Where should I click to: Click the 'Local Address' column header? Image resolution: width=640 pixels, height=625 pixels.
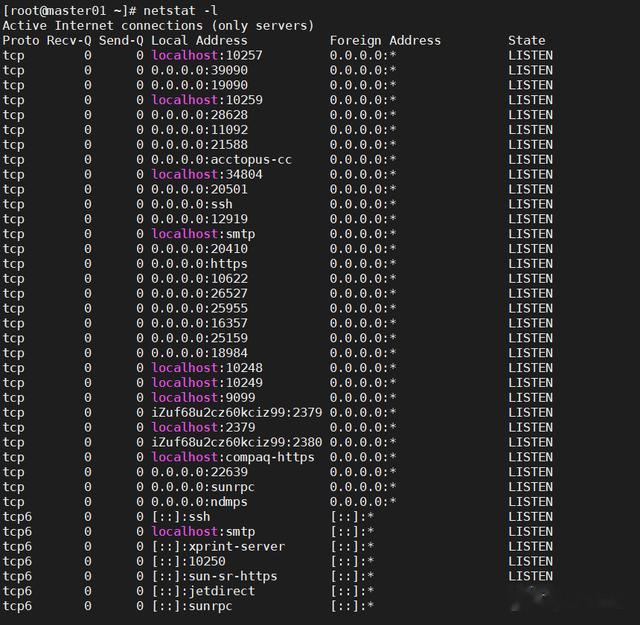coord(199,40)
